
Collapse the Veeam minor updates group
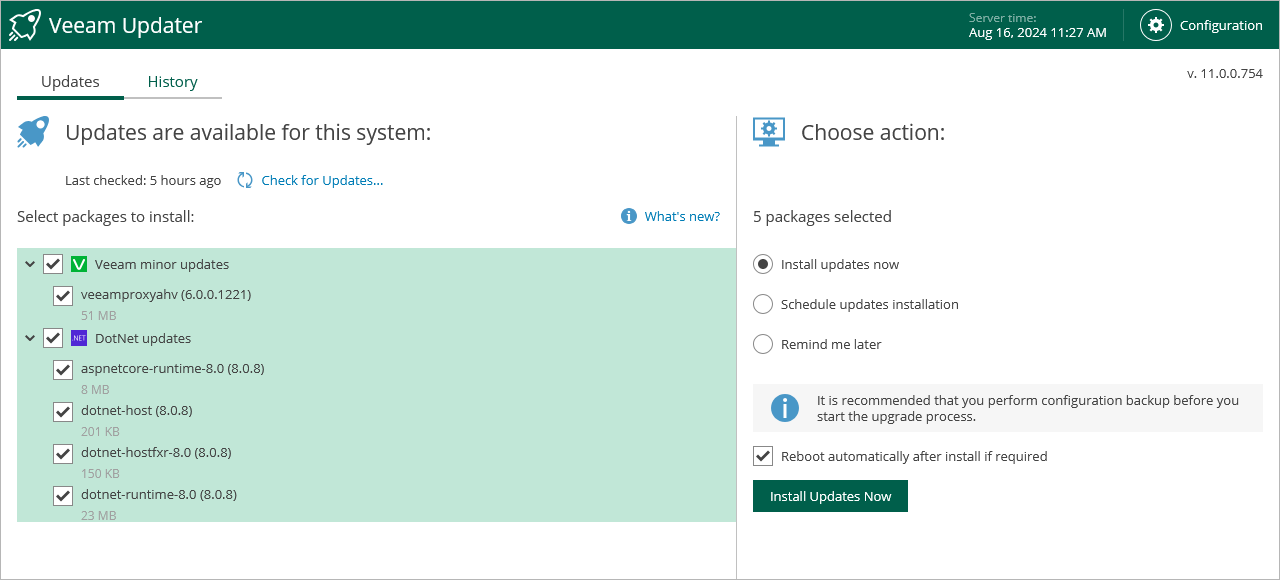[30, 264]
